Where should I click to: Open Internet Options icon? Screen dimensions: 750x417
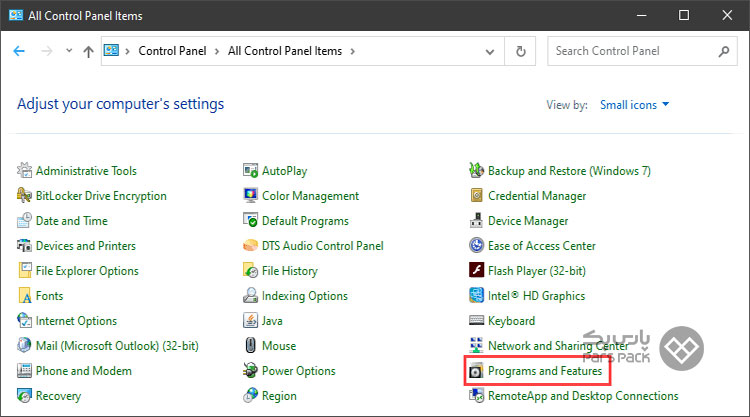(24, 320)
